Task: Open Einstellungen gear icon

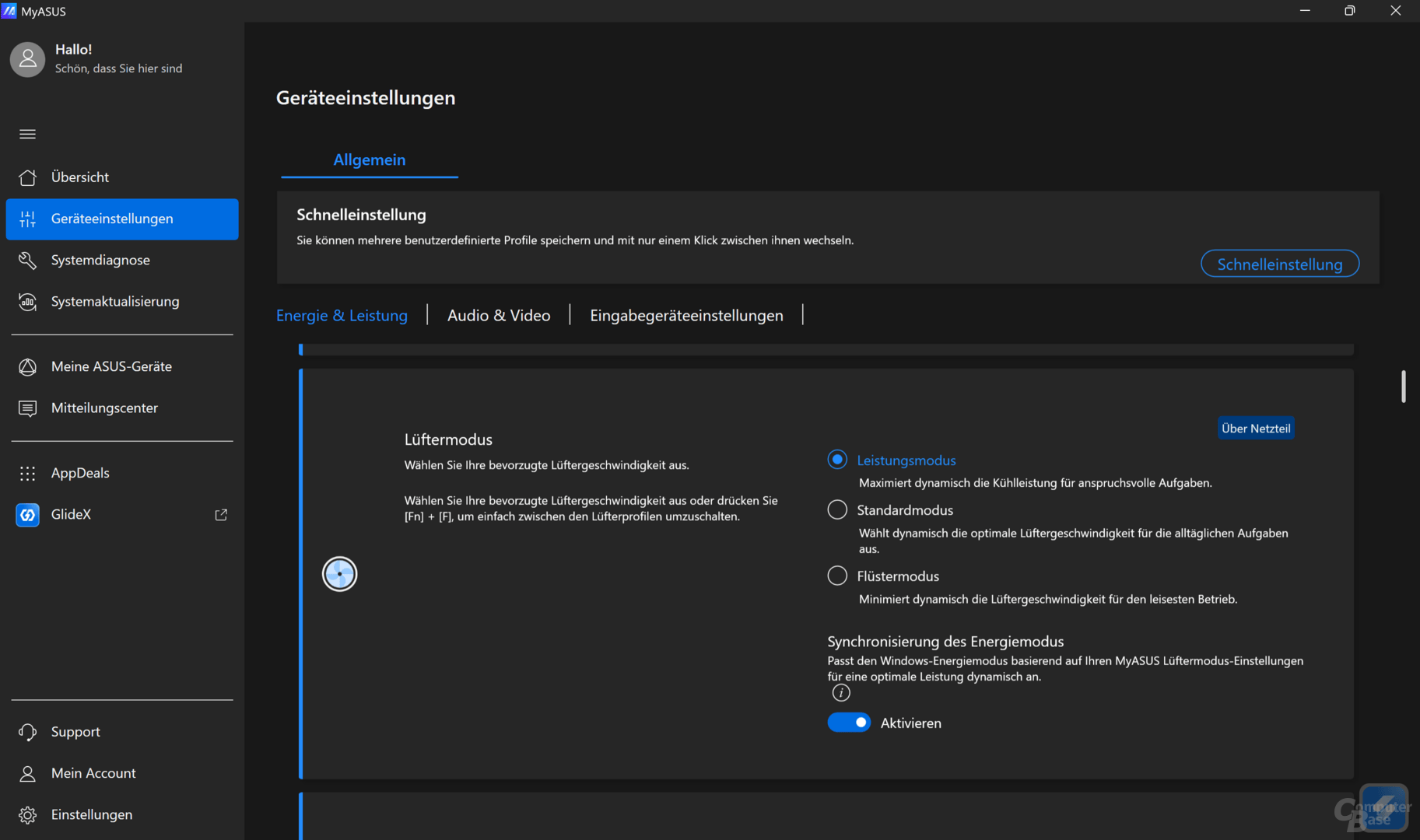Action: click(x=27, y=814)
